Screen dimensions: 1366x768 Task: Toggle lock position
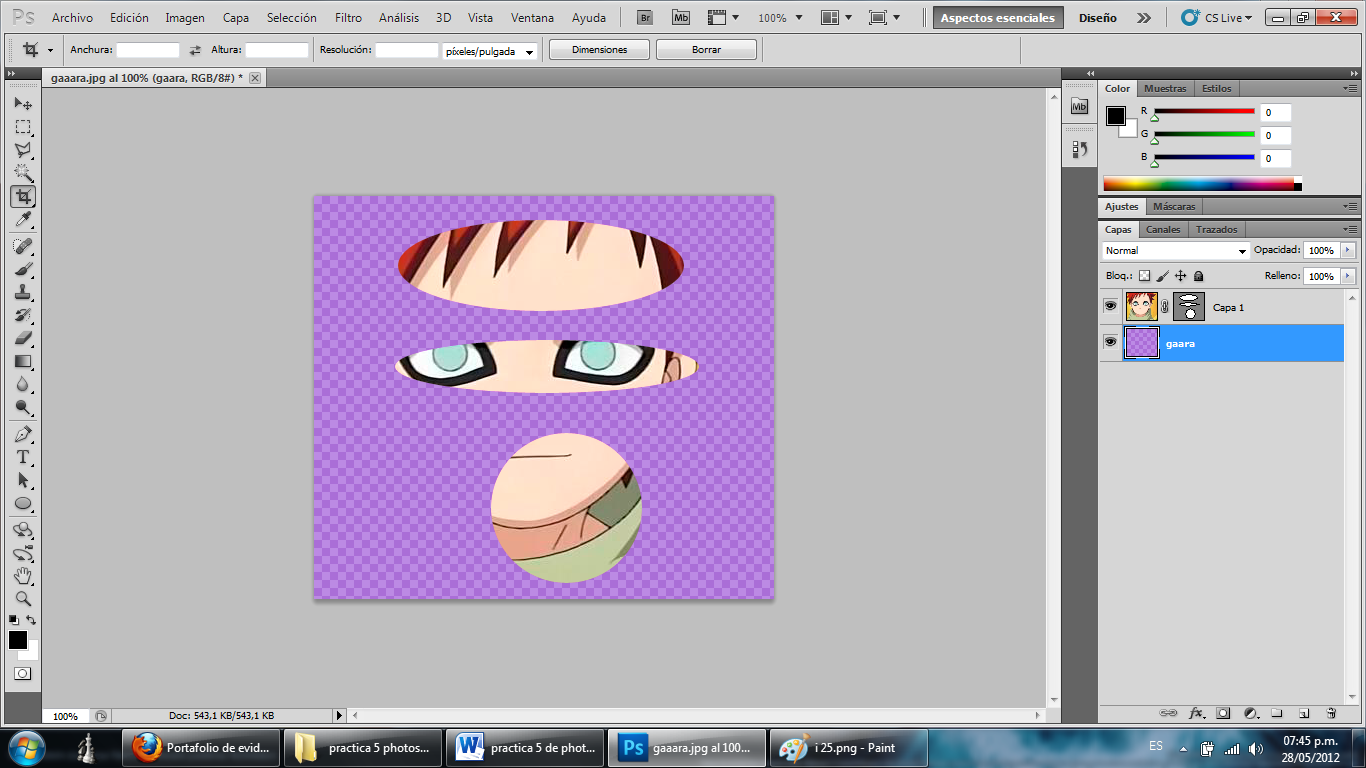tap(1180, 276)
